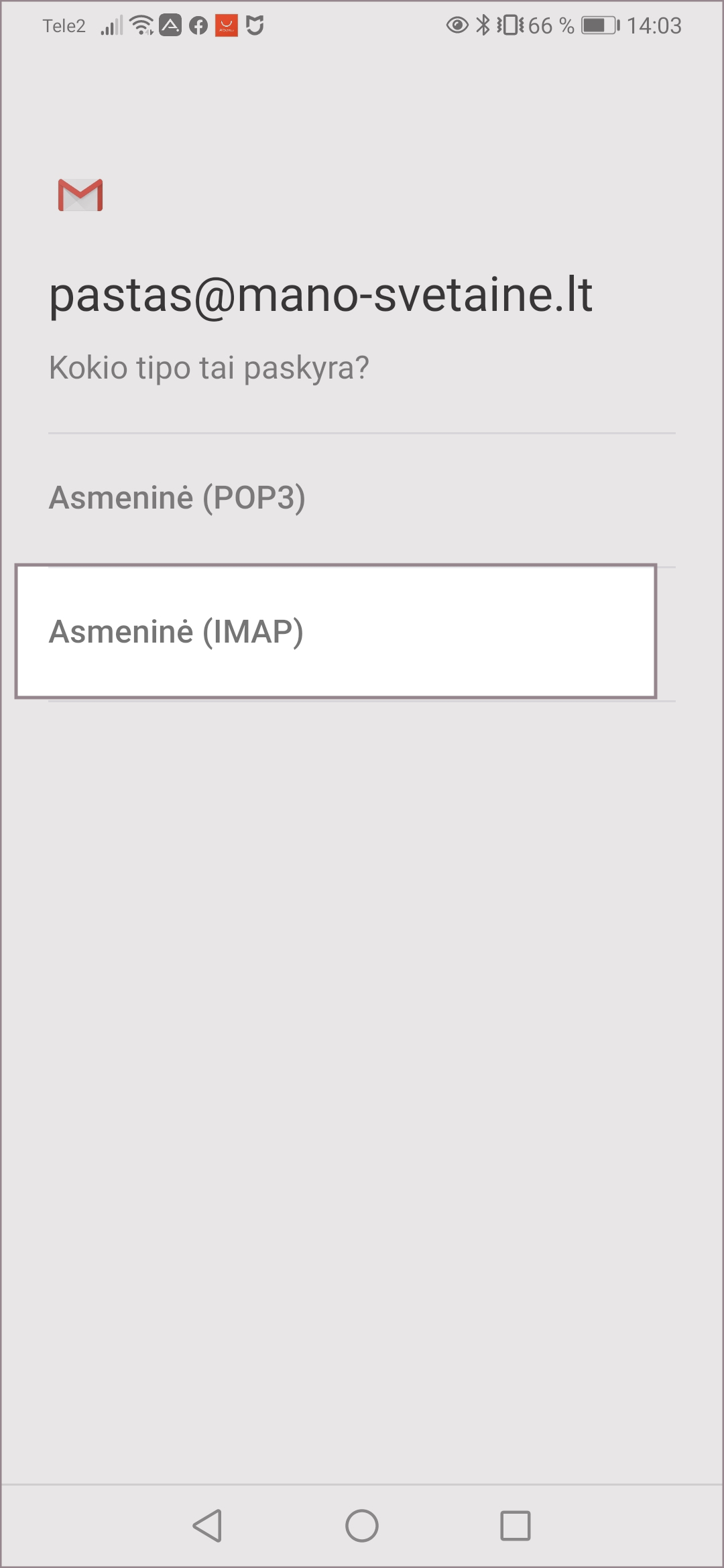Tap the vibrate mode status icon
This screenshot has width=724, height=1568.
click(511, 25)
